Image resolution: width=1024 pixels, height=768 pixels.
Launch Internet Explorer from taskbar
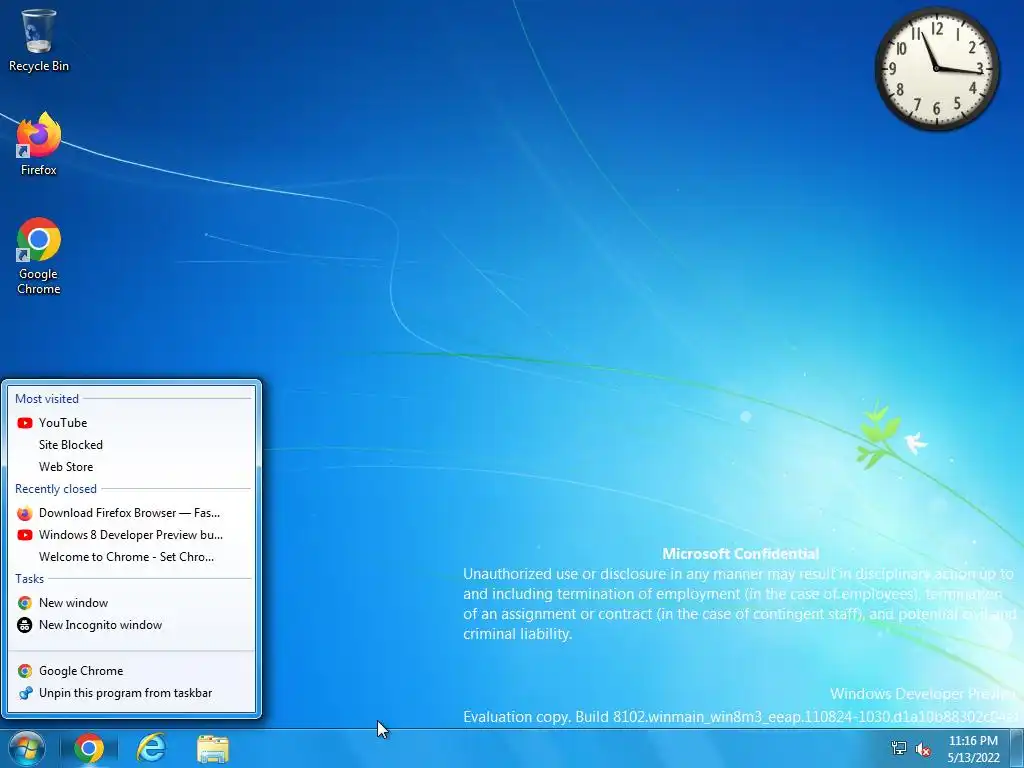coord(151,748)
